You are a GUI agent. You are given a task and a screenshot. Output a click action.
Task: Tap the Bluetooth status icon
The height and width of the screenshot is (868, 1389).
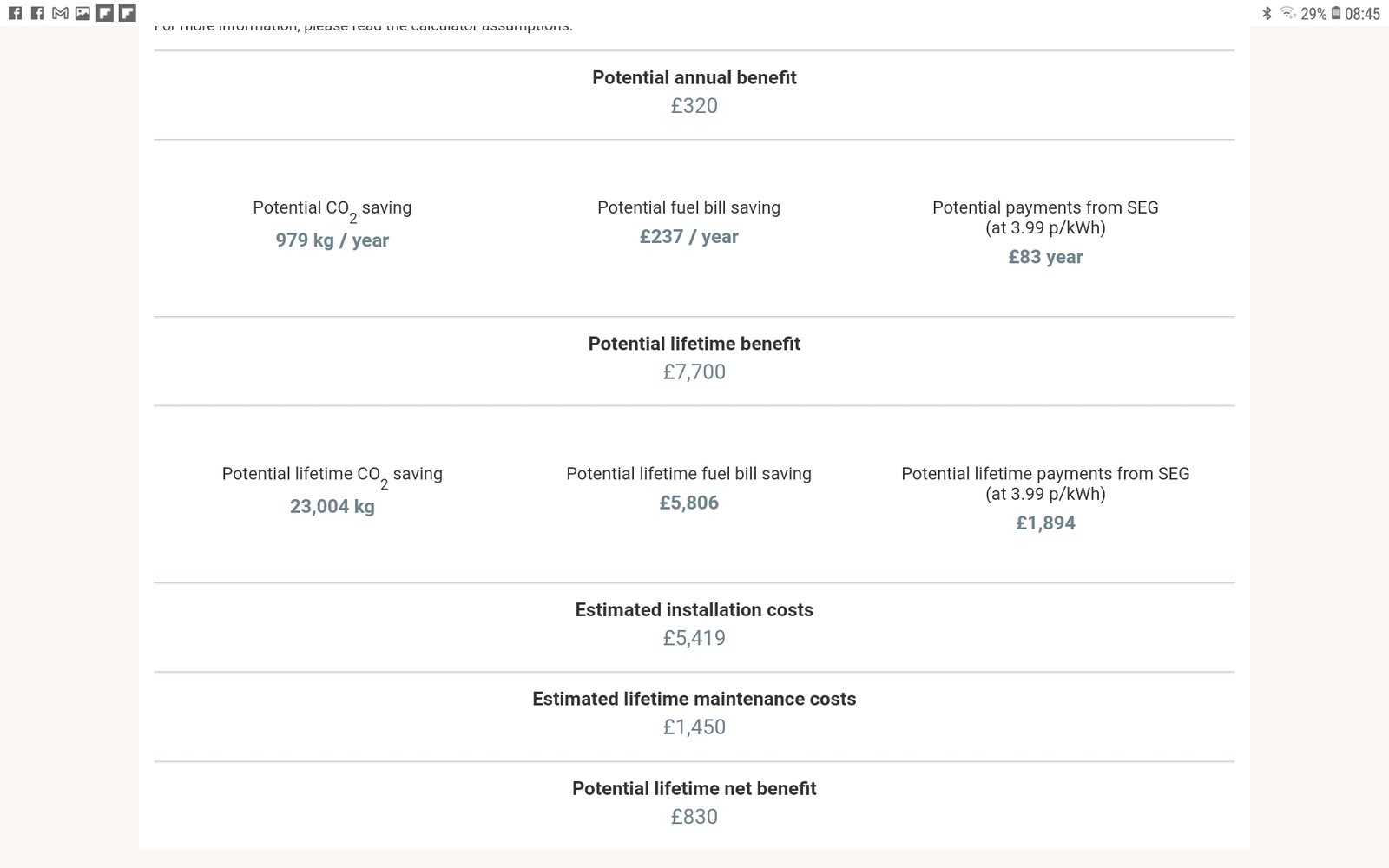[x=1267, y=13]
